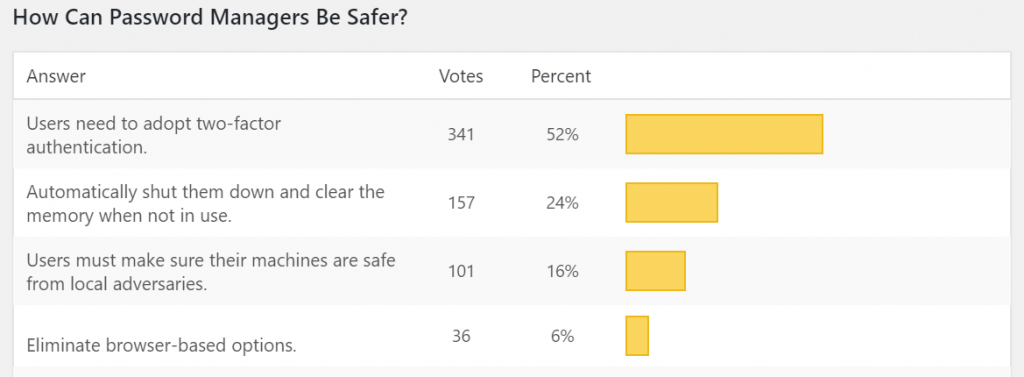The height and width of the screenshot is (377, 1024).
Task: Click answer about automatically shutting them down
Action: coord(205,203)
